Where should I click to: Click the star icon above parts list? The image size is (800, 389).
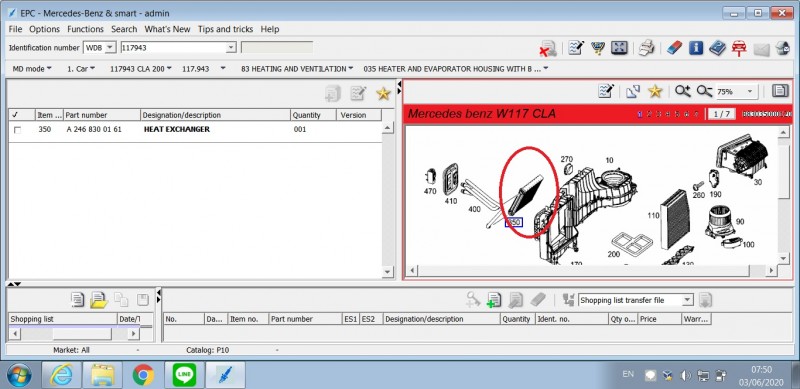click(383, 93)
